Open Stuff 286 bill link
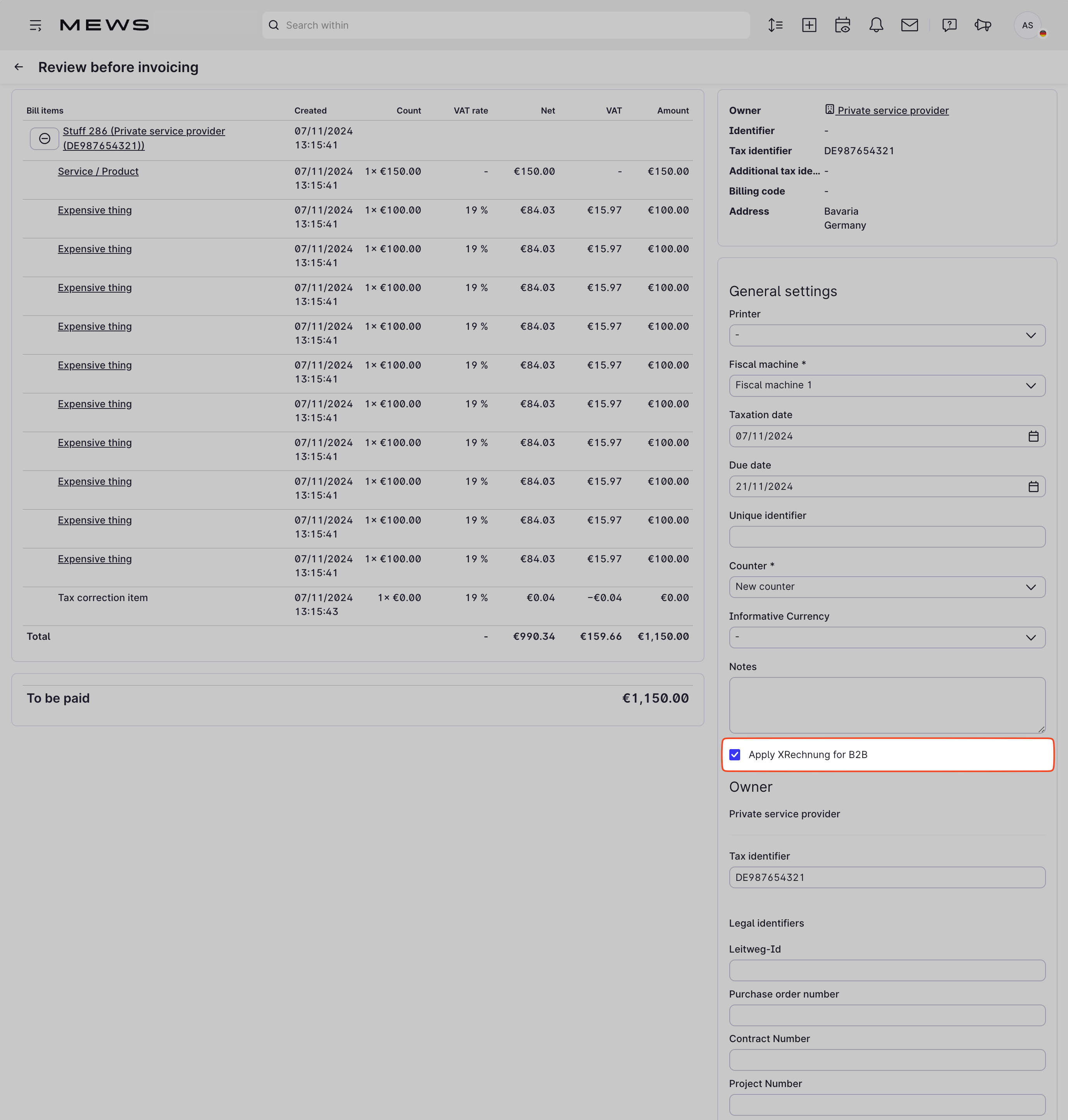 144,138
